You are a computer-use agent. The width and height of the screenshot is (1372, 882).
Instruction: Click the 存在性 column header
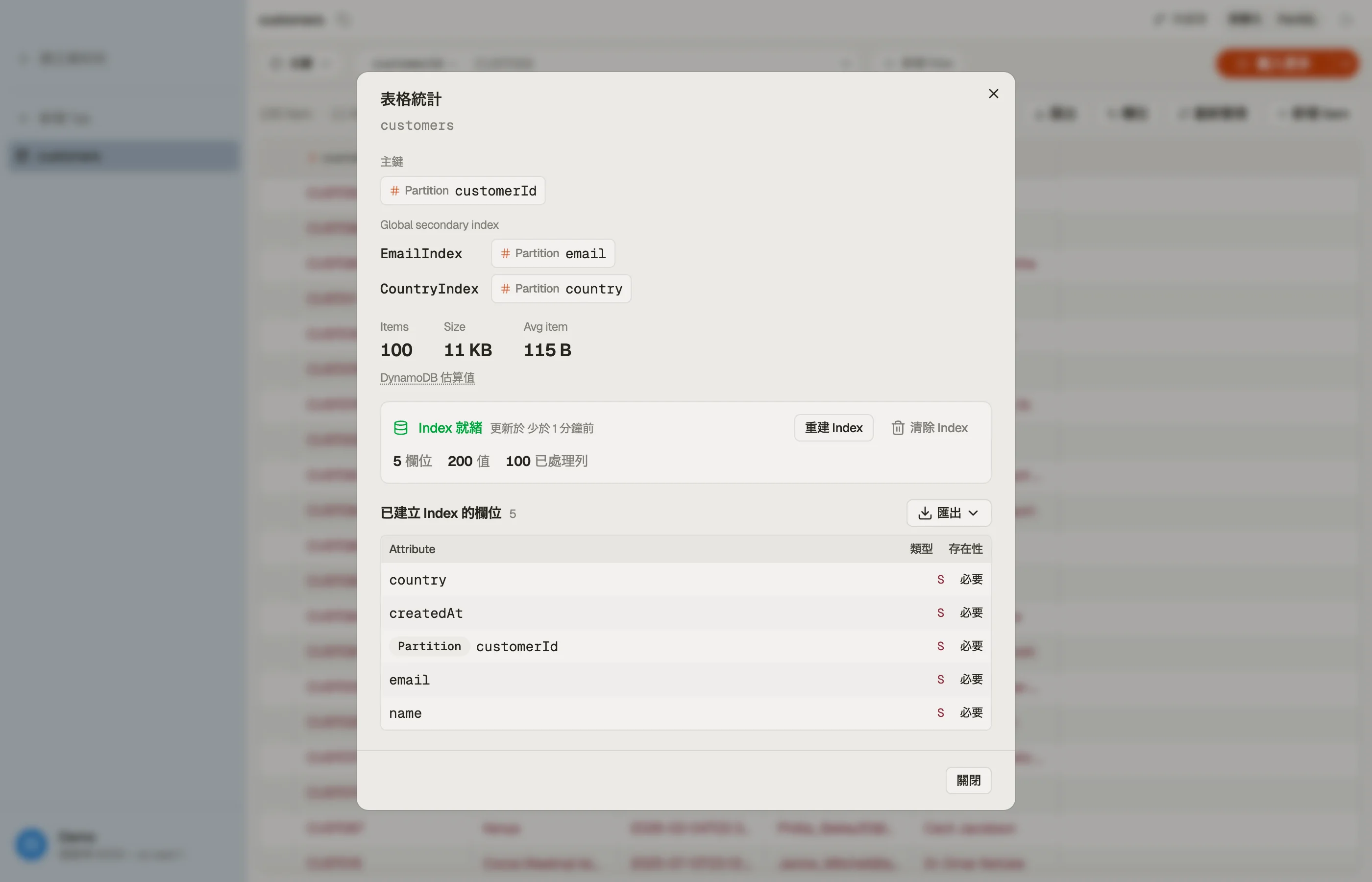coord(965,549)
